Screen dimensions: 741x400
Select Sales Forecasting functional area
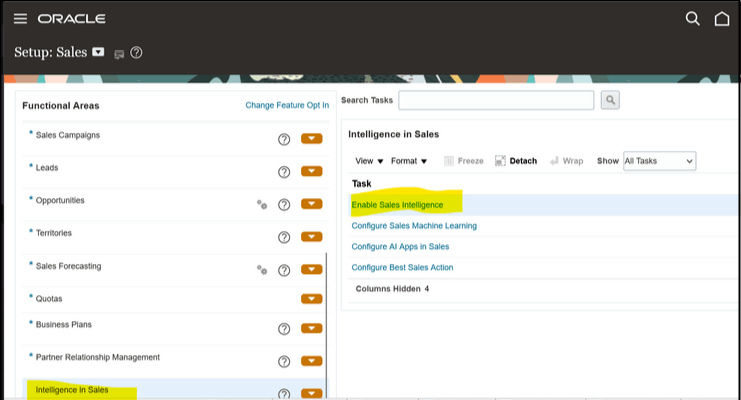click(69, 266)
